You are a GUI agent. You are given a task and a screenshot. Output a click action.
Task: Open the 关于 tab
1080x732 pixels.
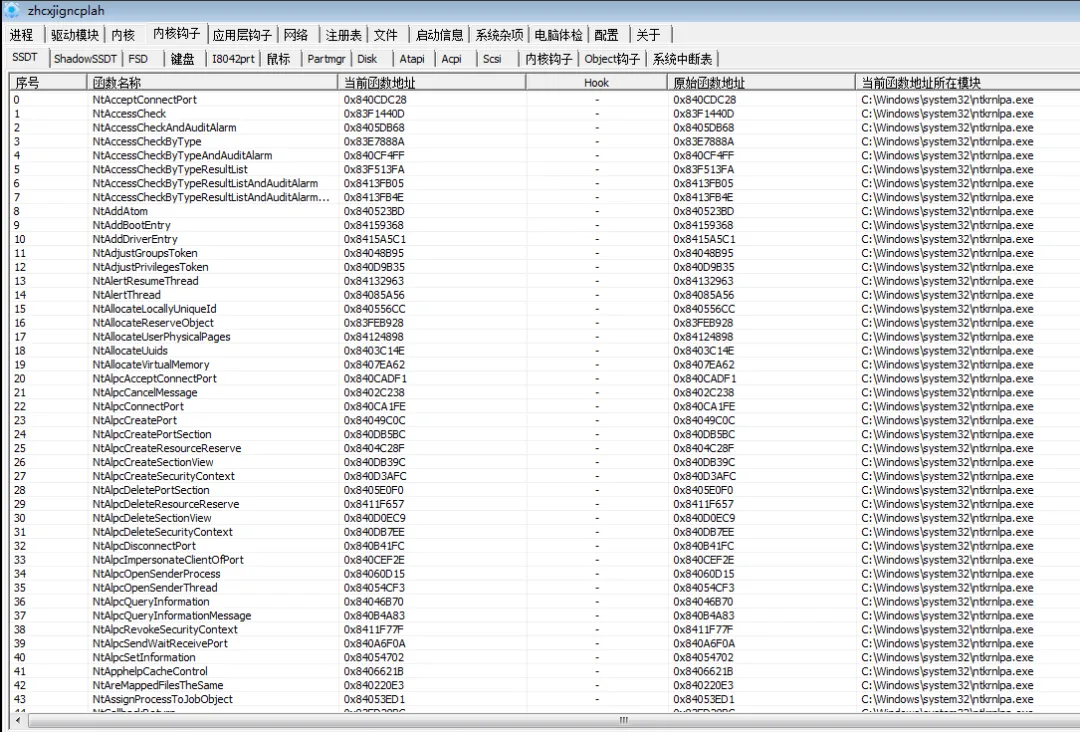(x=648, y=34)
